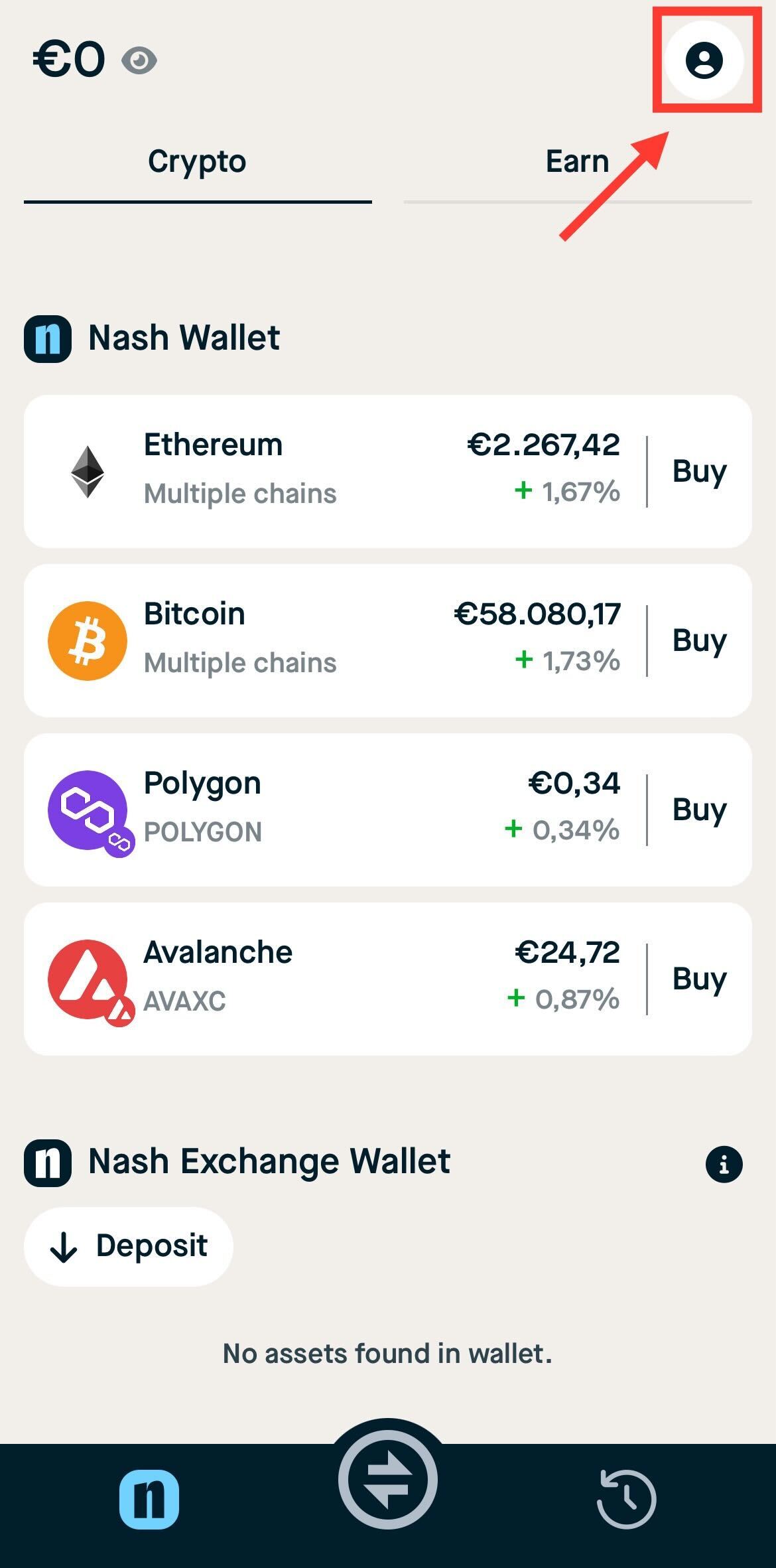Open the profile account icon
The image size is (776, 1568).
(x=704, y=60)
